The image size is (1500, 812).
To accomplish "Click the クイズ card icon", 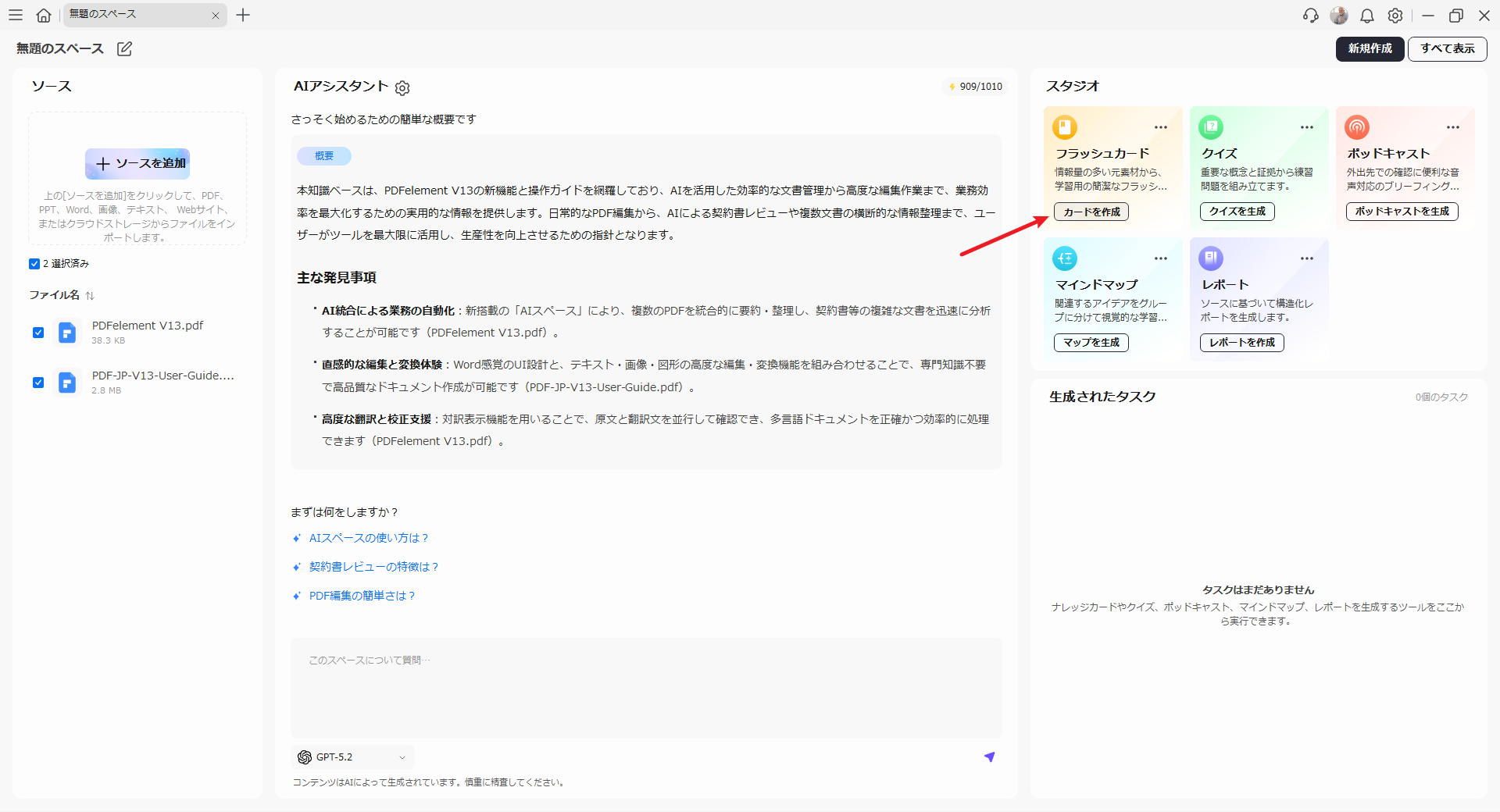I will pos(1211,126).
